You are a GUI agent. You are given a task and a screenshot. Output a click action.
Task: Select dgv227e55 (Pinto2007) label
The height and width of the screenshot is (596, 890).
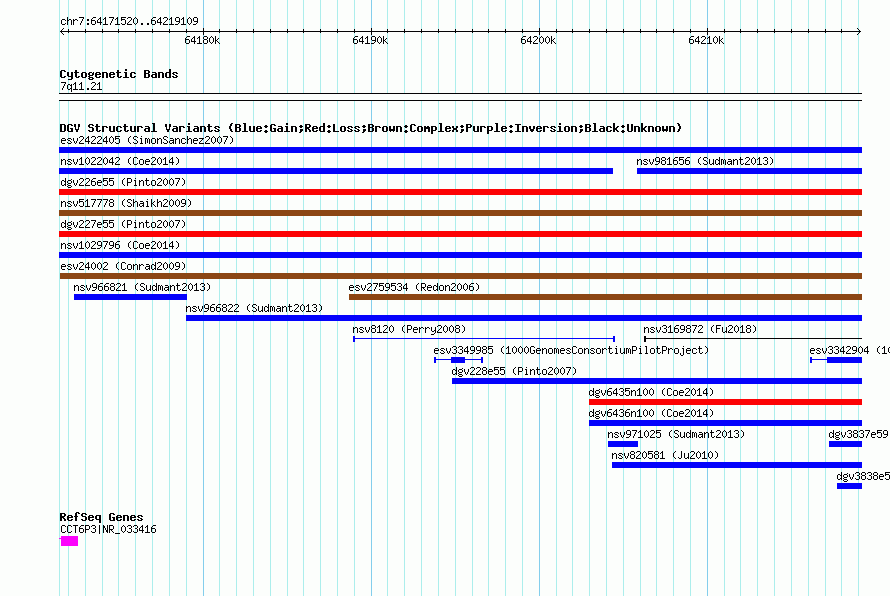click(123, 224)
